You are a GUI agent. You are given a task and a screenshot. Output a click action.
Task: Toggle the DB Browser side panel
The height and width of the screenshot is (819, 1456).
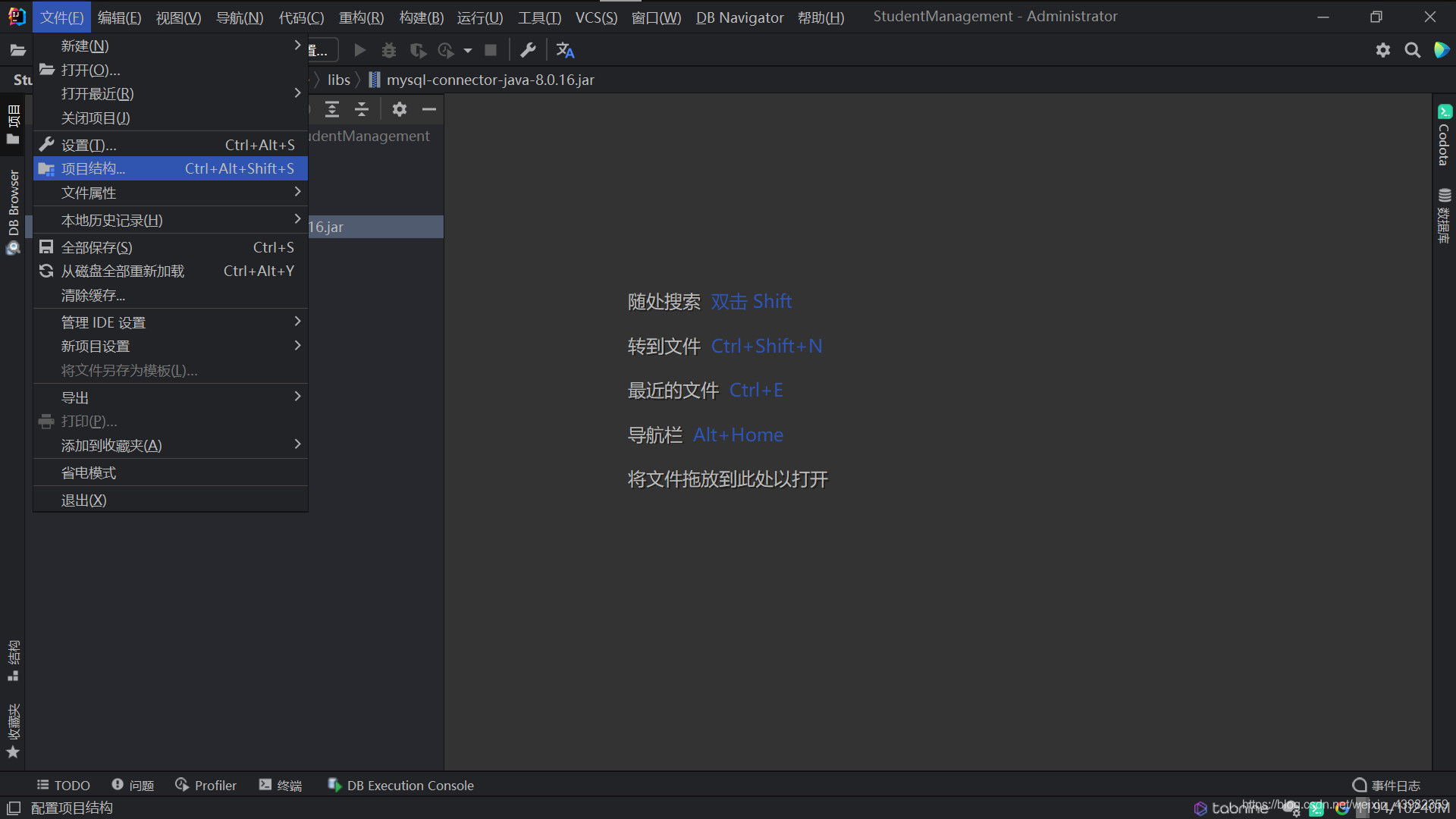(13, 211)
